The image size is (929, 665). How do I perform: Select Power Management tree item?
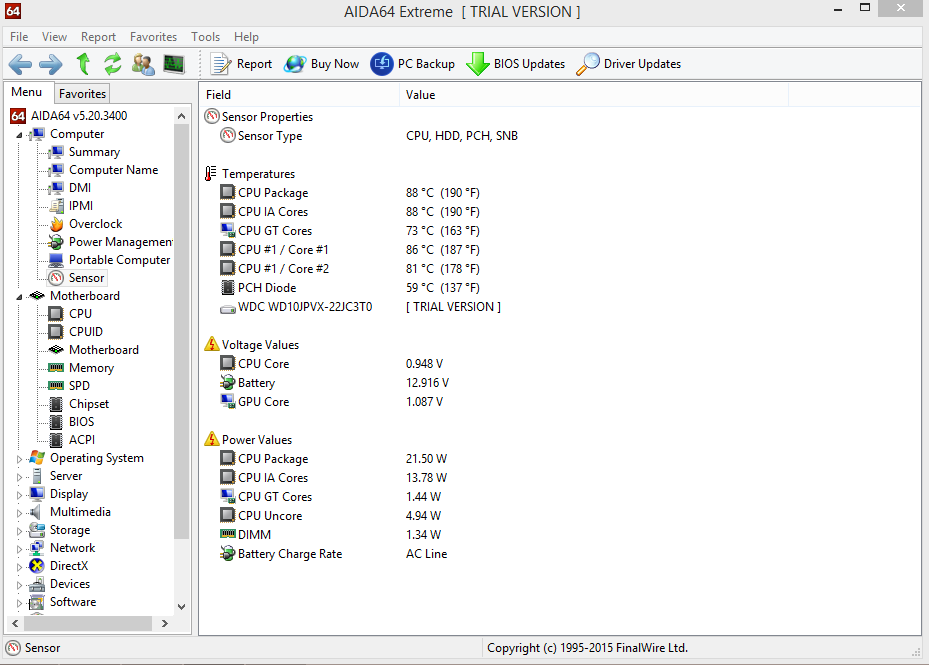(120, 242)
